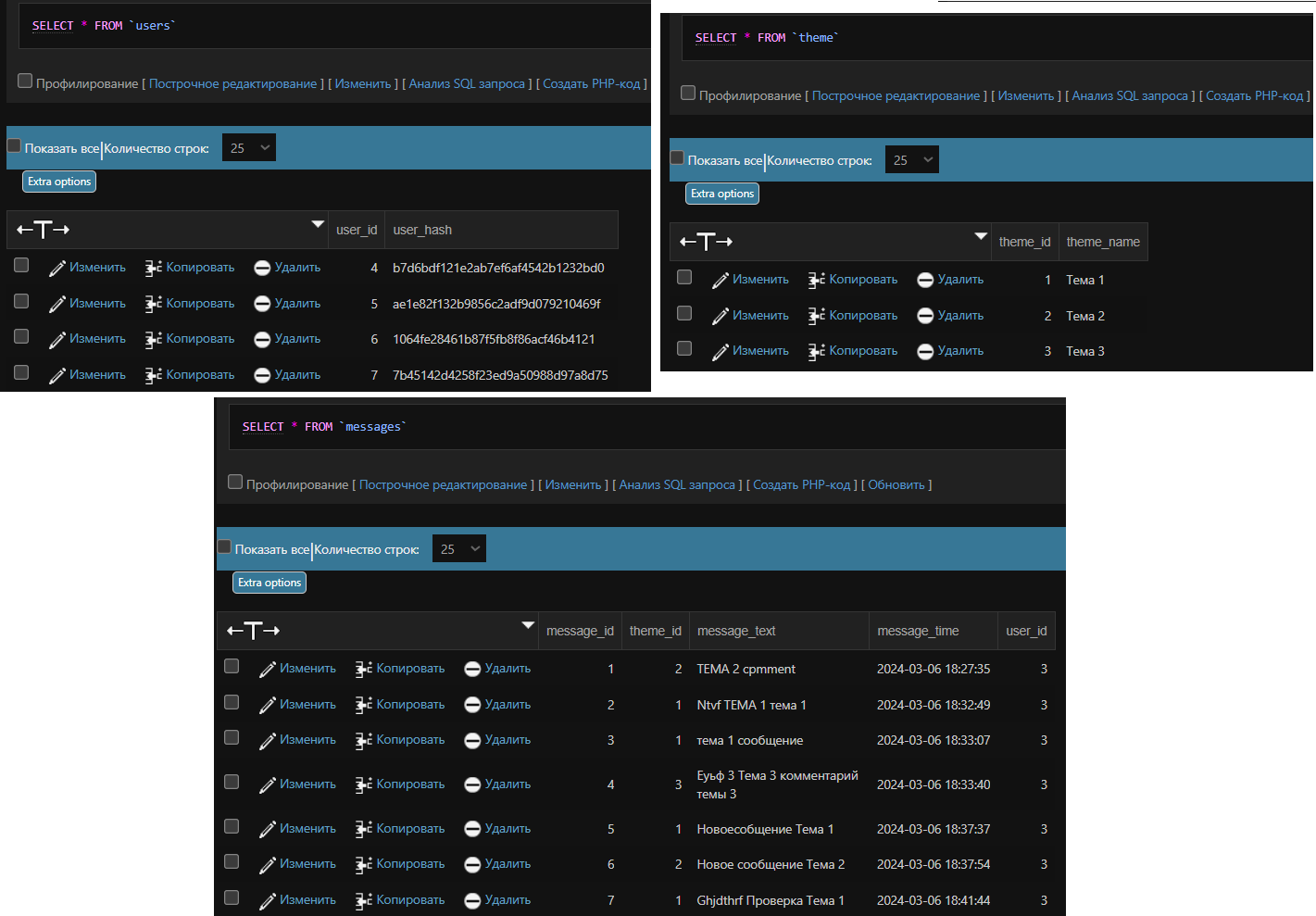Open 'Анализ SQL запроса' link under theme query
Viewport: 1316px width, 916px height.
[1130, 95]
